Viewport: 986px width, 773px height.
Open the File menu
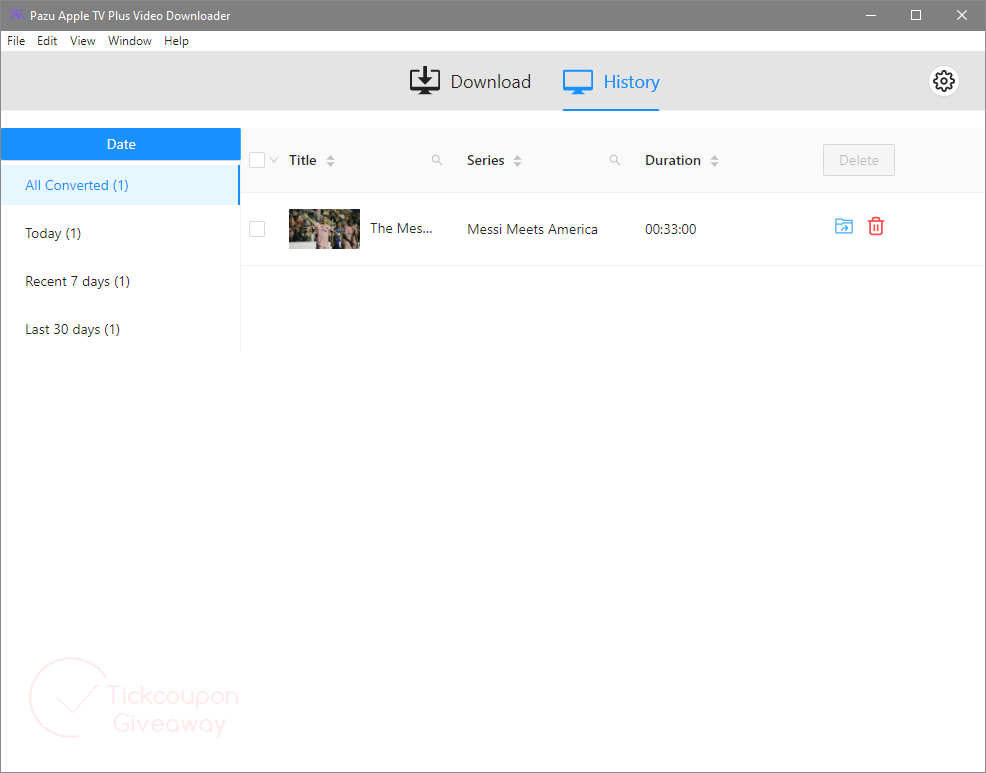16,41
